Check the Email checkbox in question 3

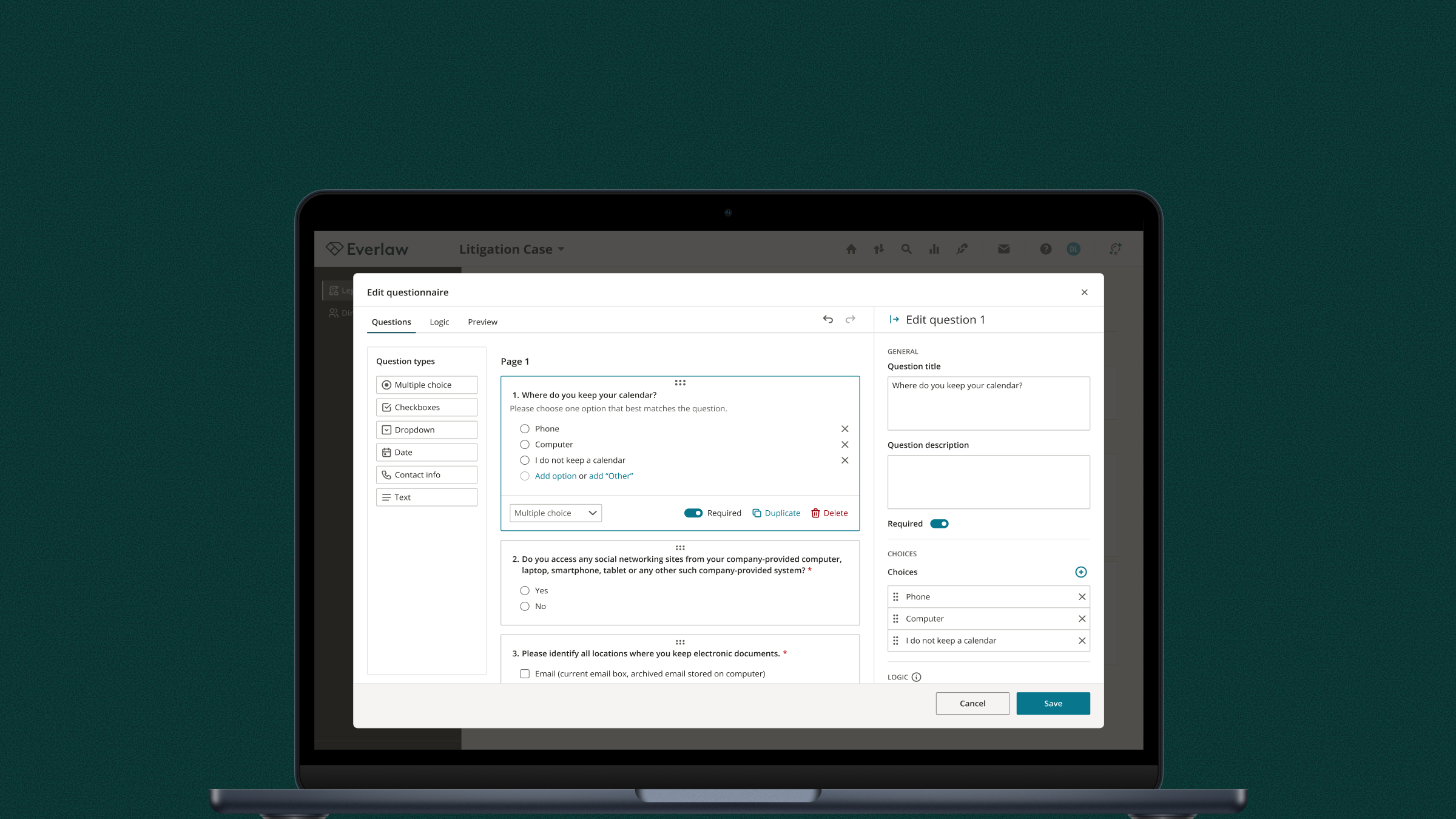[x=525, y=673]
